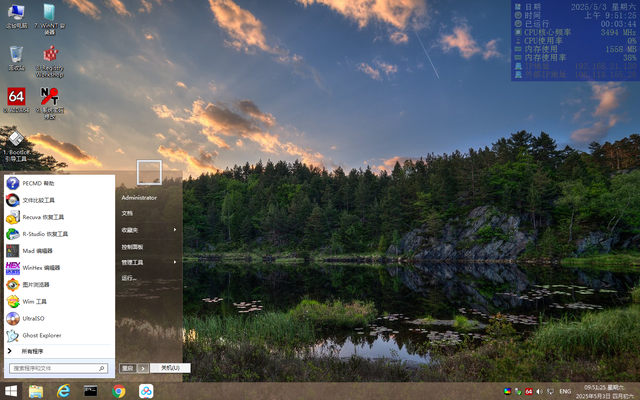
Task: Open Documents (文档) in the Start menu
Action: point(127,213)
